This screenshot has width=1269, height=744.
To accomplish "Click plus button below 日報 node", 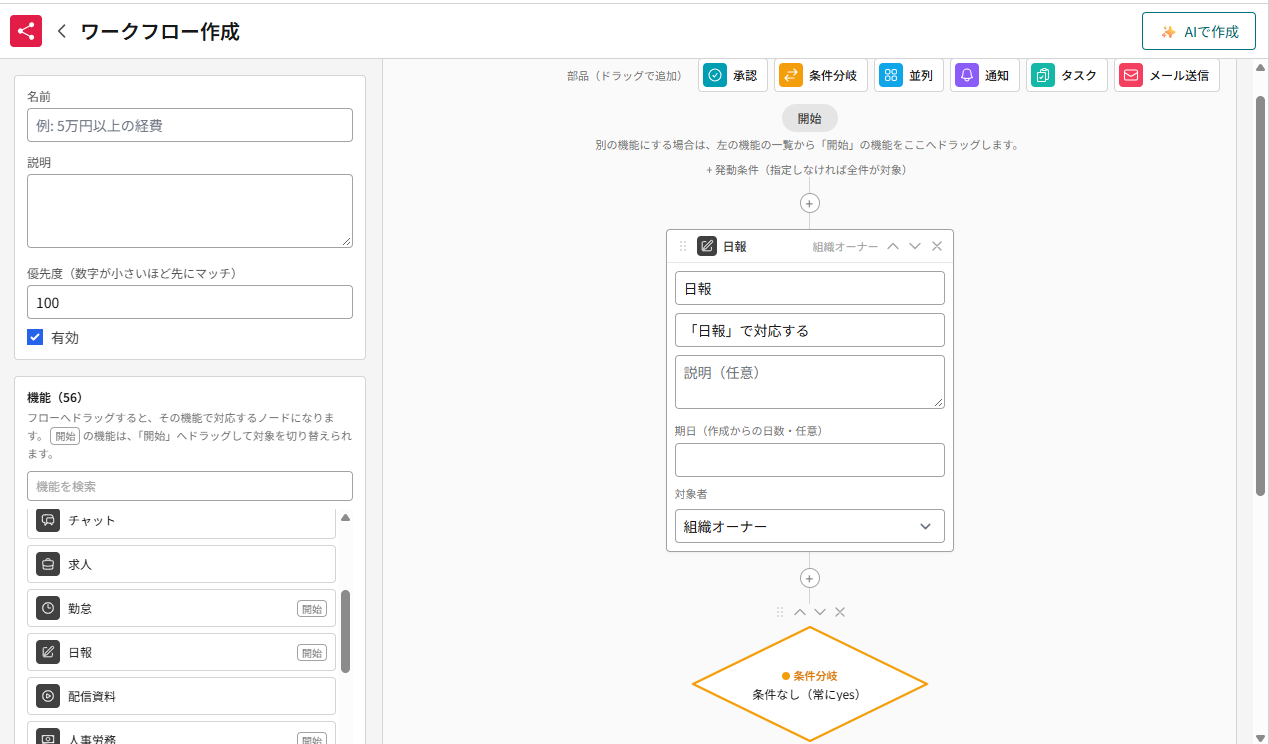I will 810,578.
